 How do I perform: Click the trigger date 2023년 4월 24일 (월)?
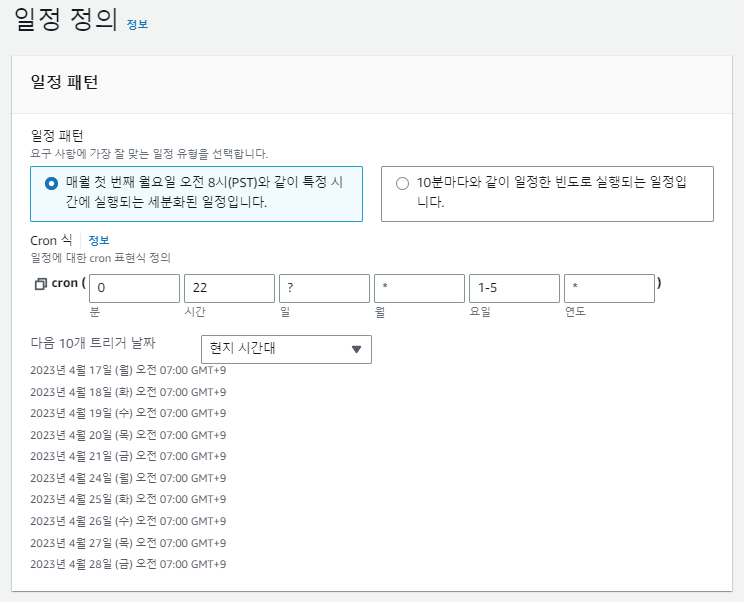(128, 478)
